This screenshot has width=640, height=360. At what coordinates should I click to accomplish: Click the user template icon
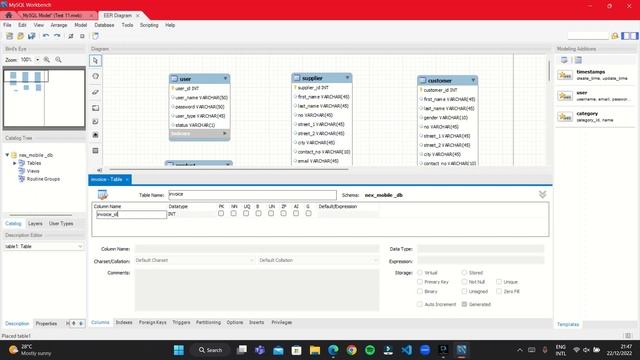[x=565, y=96]
